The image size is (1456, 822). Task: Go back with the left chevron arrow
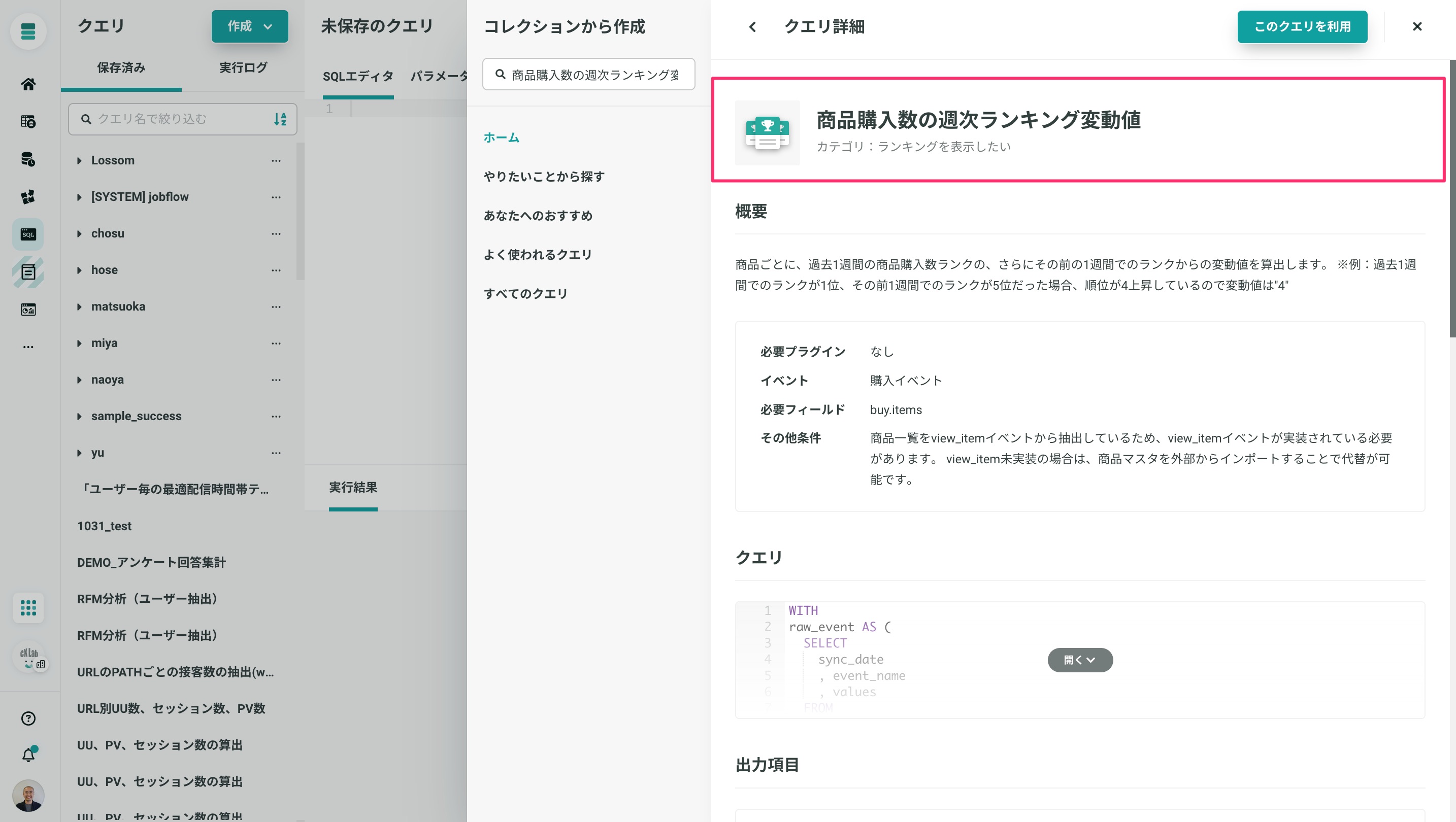(x=752, y=26)
